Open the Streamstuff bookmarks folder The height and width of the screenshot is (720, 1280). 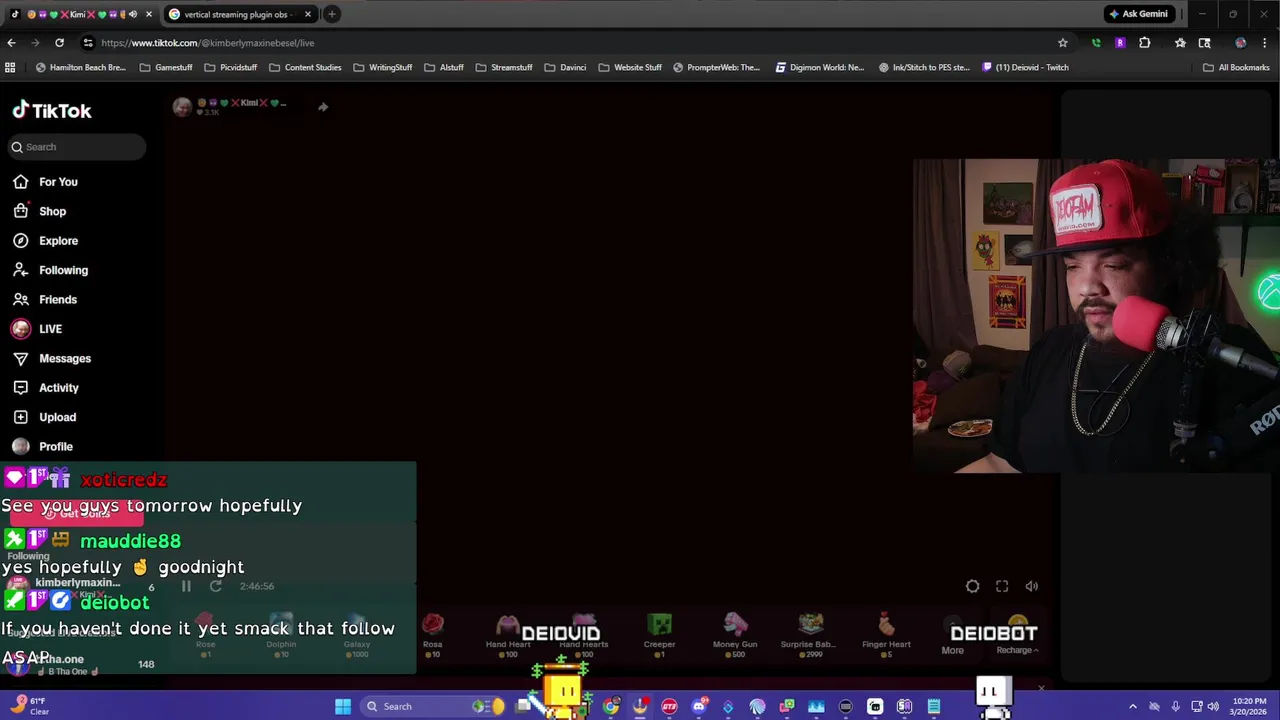pos(504,68)
